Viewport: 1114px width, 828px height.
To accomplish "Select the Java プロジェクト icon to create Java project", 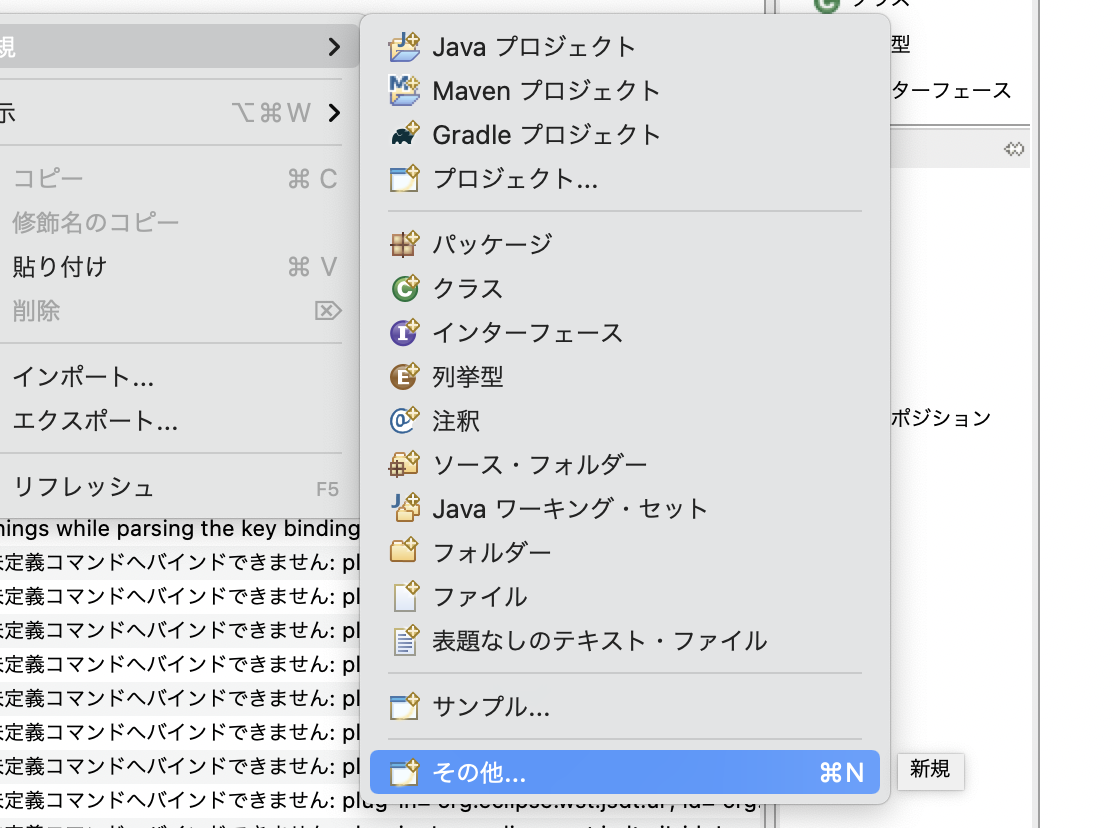I will (406, 46).
